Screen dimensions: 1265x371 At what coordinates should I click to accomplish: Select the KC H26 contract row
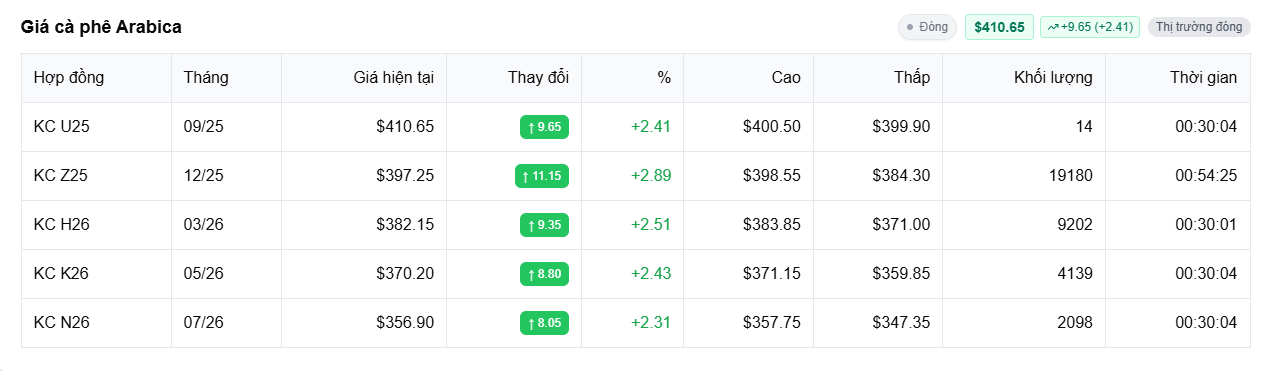[636, 225]
